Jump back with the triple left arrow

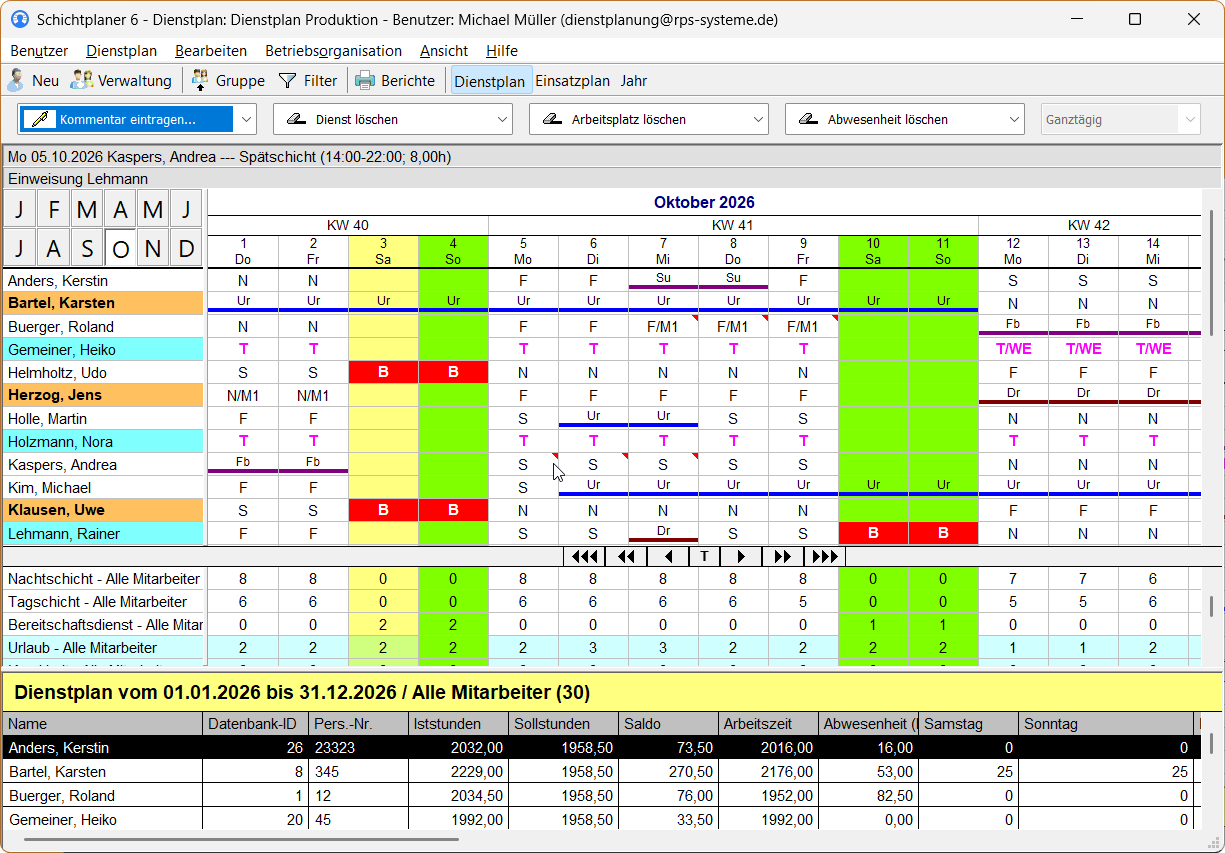584,557
